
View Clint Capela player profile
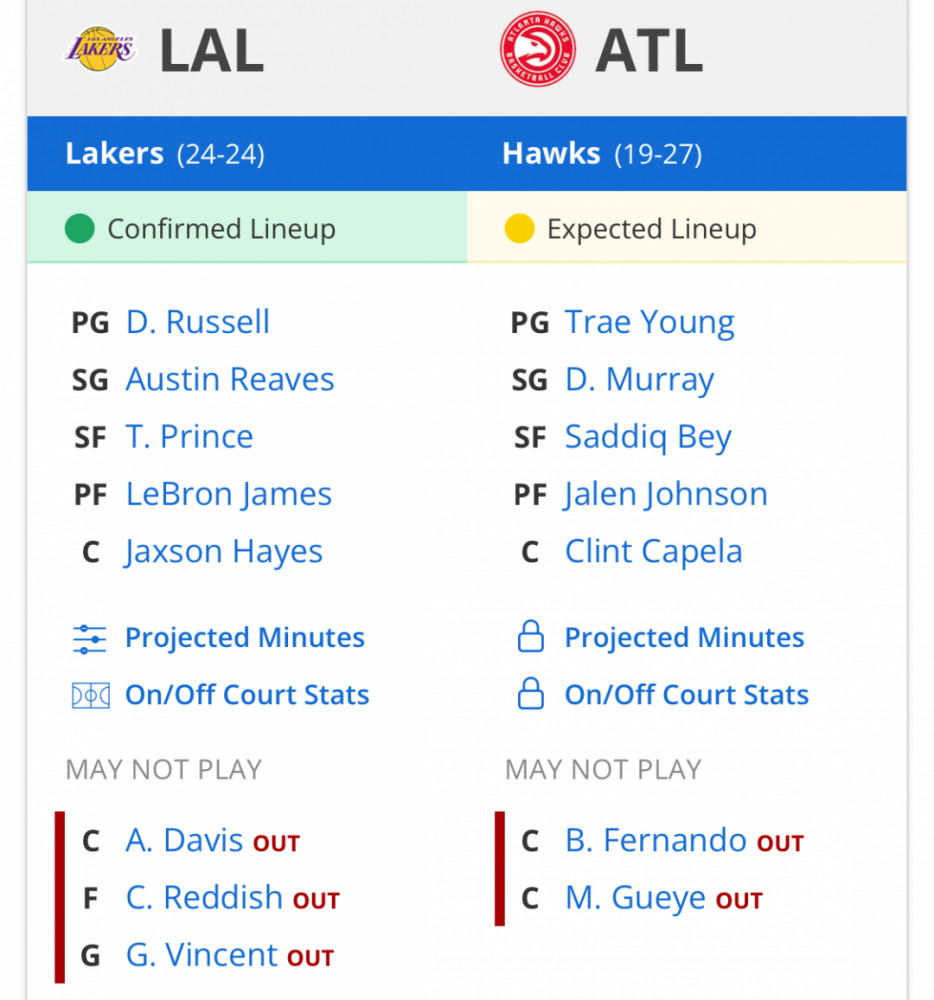[x=653, y=552]
